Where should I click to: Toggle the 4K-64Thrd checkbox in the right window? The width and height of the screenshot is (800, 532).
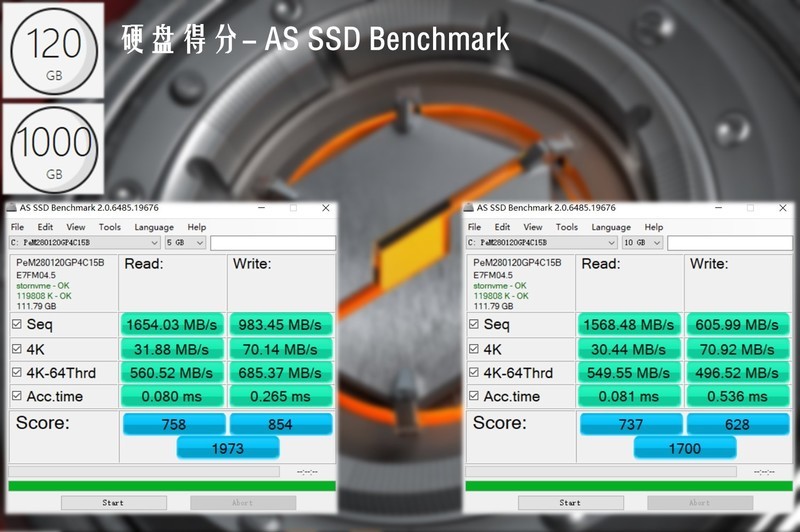click(x=473, y=373)
